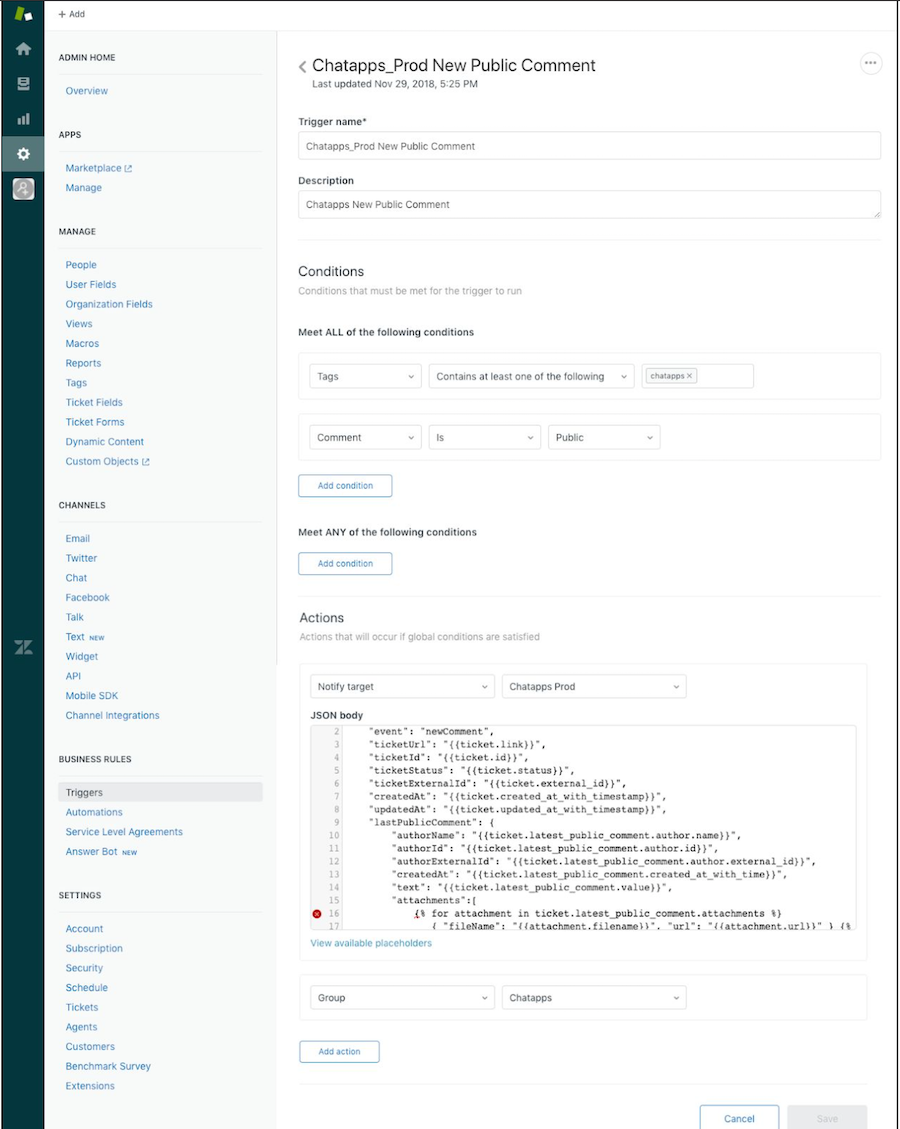Open Marketplace link under Apps
The image size is (900, 1129).
click(x=99, y=168)
